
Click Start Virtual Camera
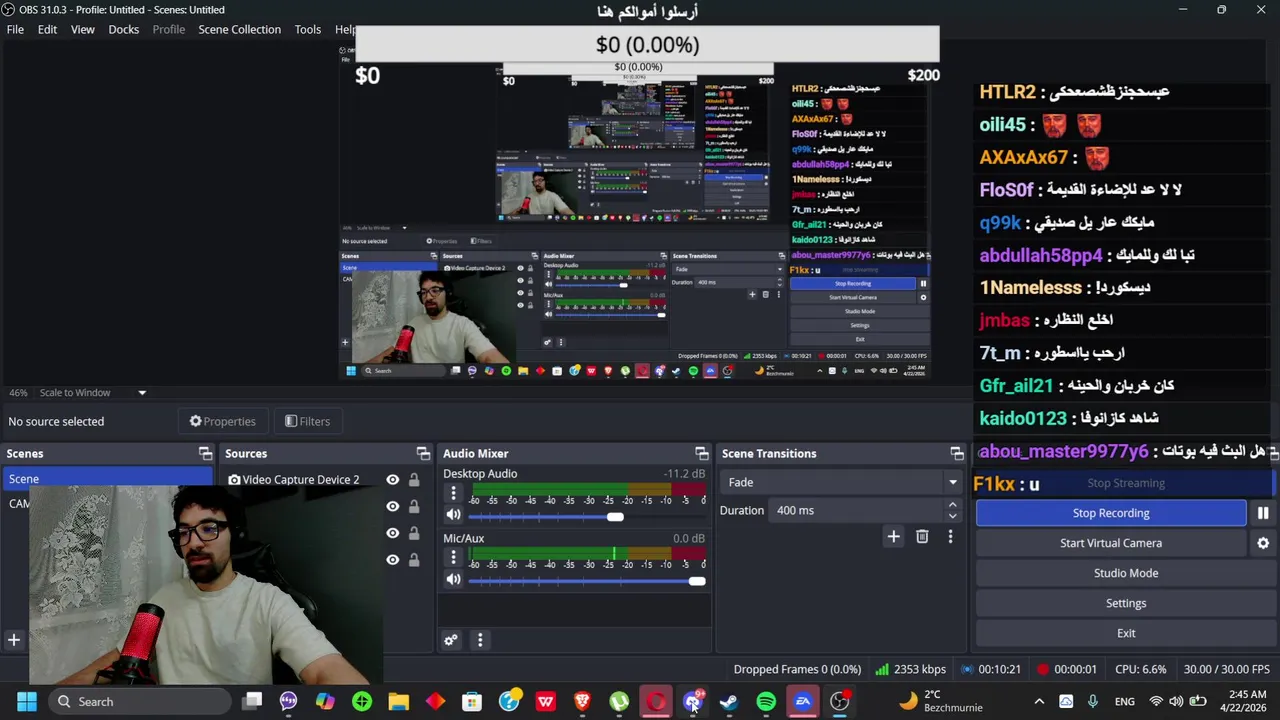click(x=1111, y=543)
